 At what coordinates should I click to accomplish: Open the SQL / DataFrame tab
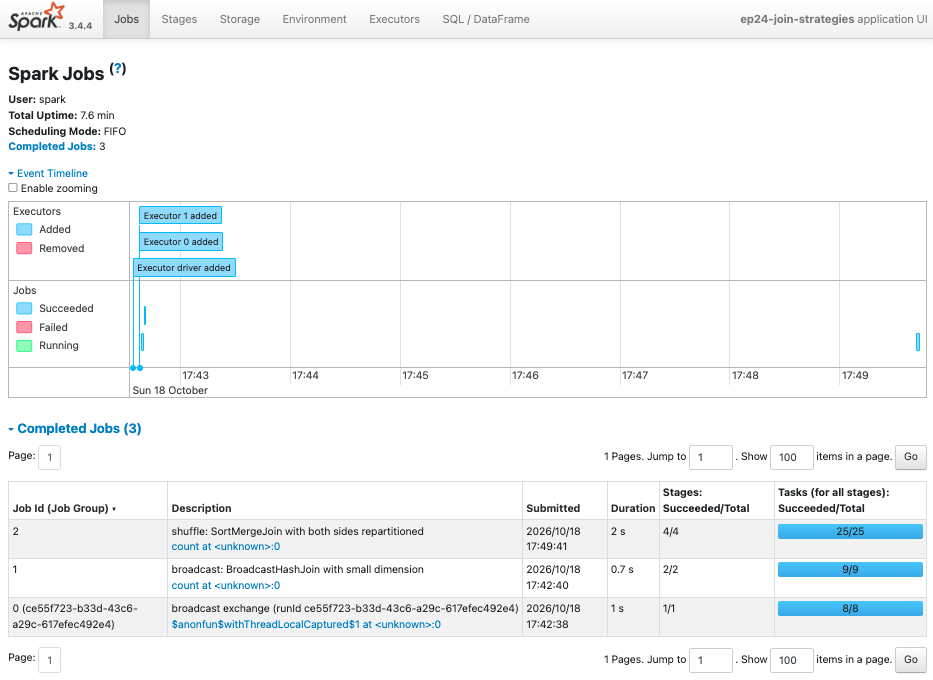[x=486, y=19]
